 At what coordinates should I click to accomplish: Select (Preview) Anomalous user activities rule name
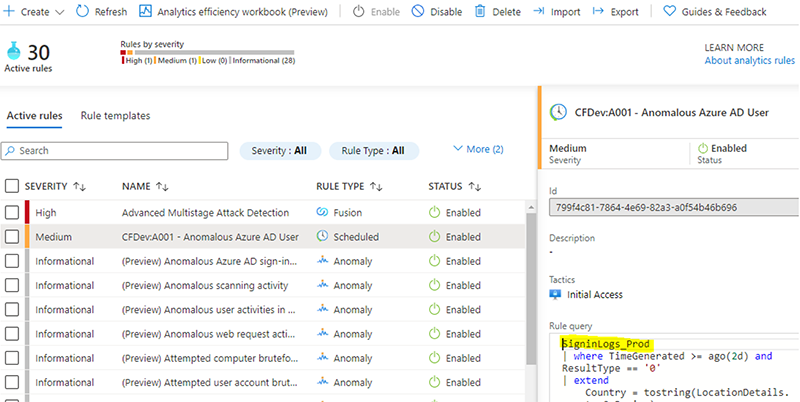209,310
